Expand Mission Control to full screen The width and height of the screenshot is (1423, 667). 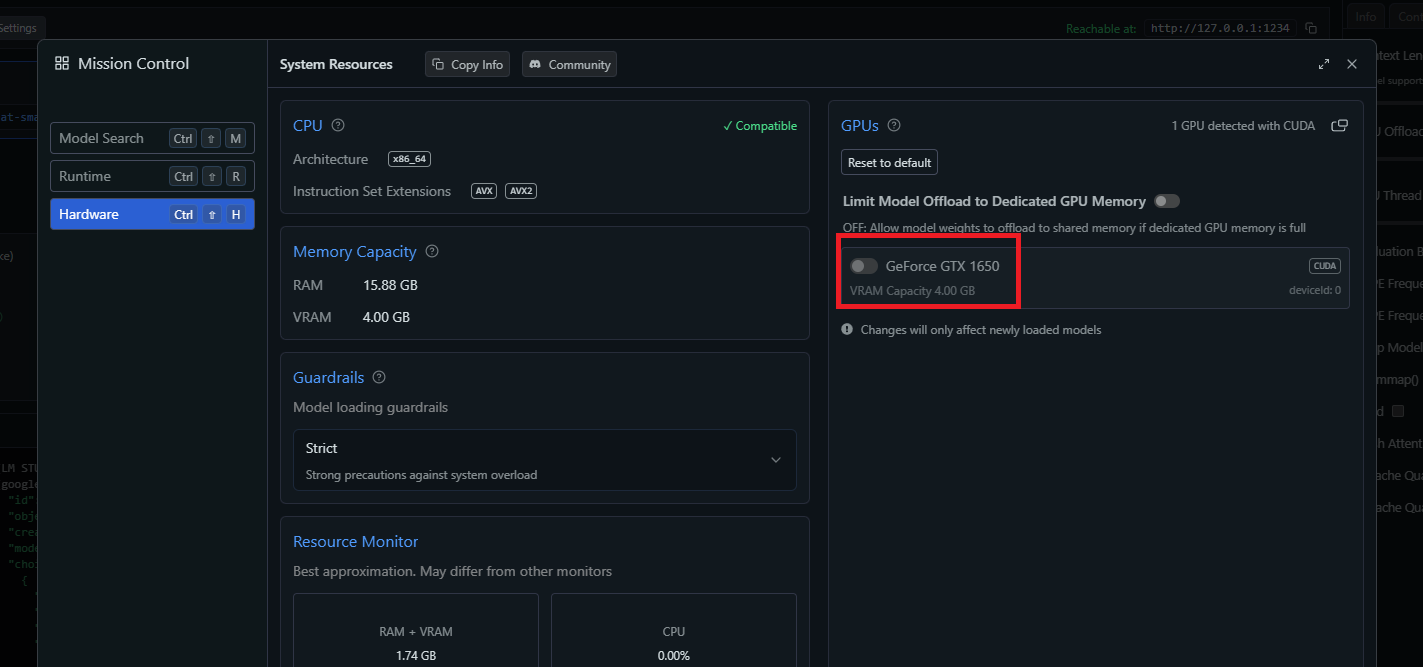(1324, 64)
